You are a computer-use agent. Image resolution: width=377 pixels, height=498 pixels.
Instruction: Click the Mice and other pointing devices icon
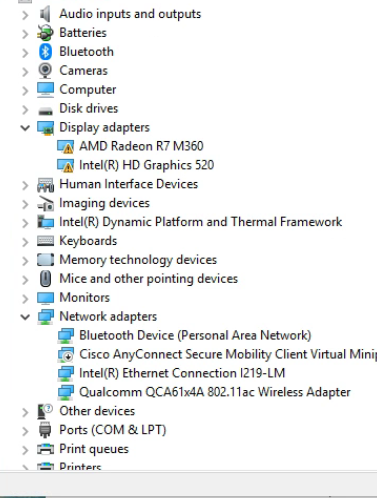pyautogui.click(x=45, y=279)
